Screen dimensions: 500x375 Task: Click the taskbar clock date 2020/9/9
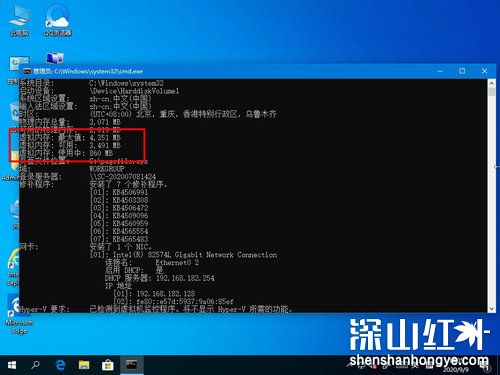point(456,370)
